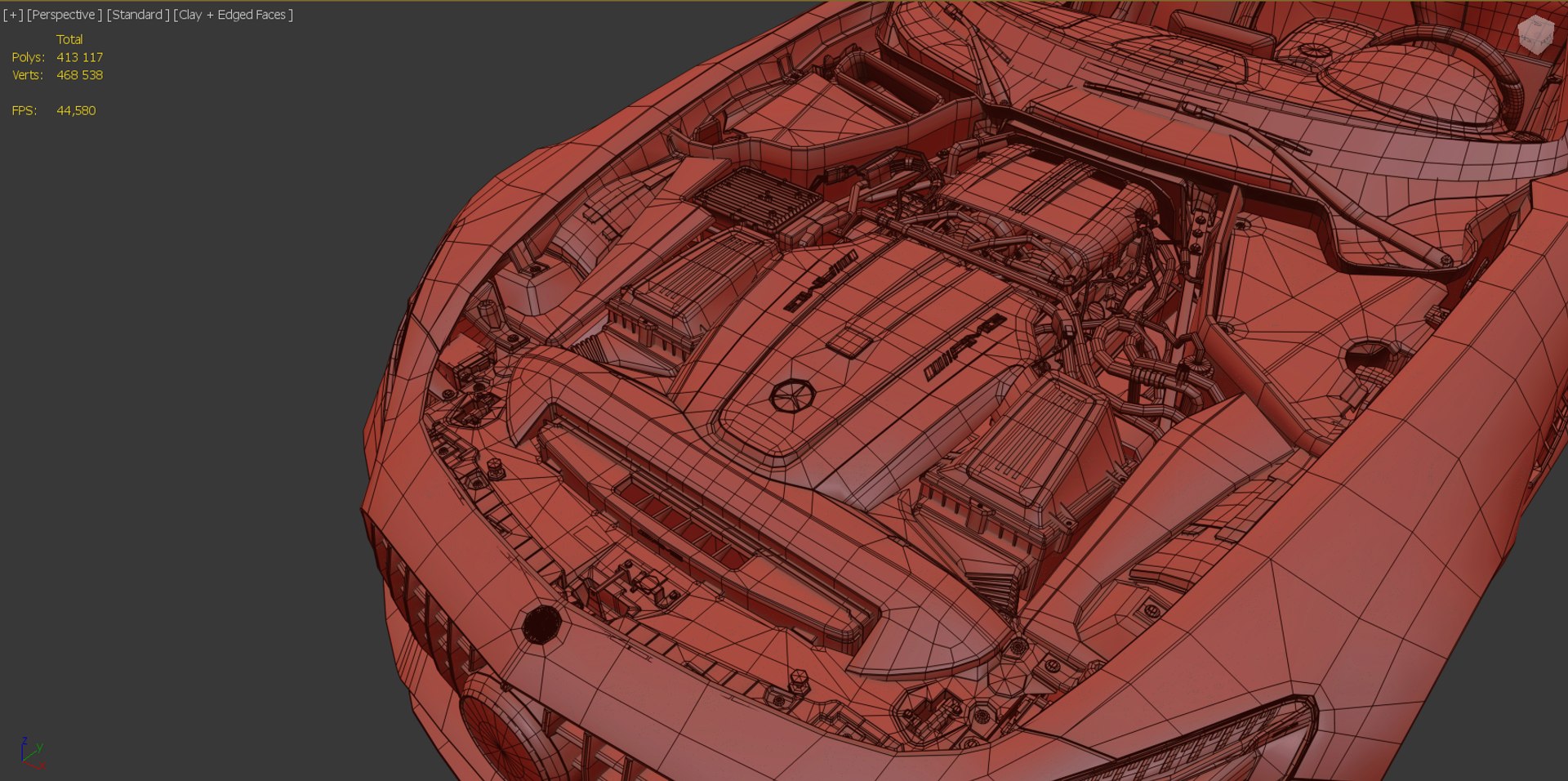1568x781 pixels.
Task: Open the Standard quality viewport label menu
Action: [138, 15]
